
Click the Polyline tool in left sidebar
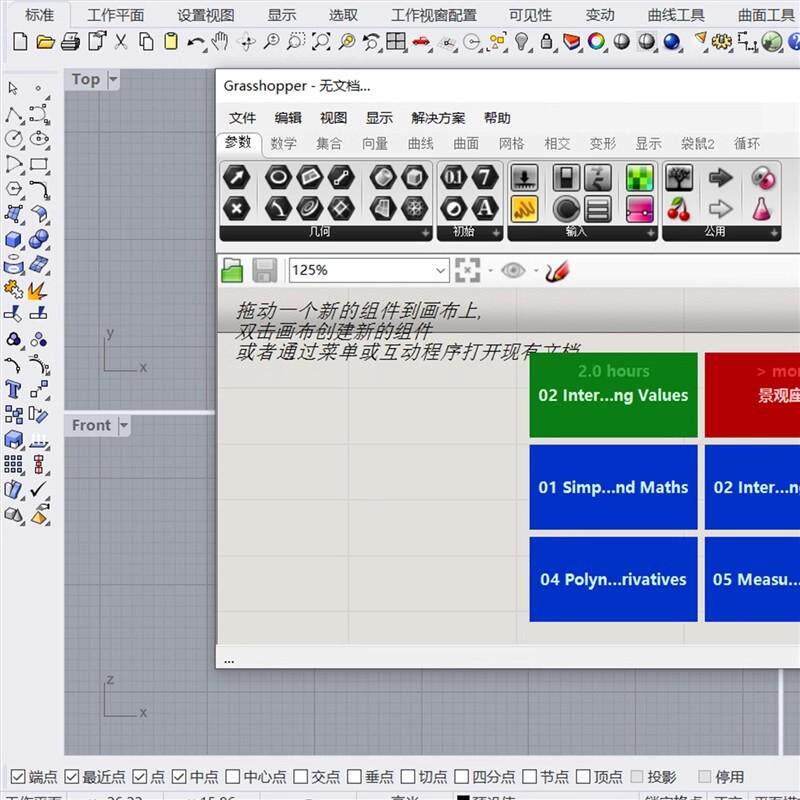coord(13,114)
